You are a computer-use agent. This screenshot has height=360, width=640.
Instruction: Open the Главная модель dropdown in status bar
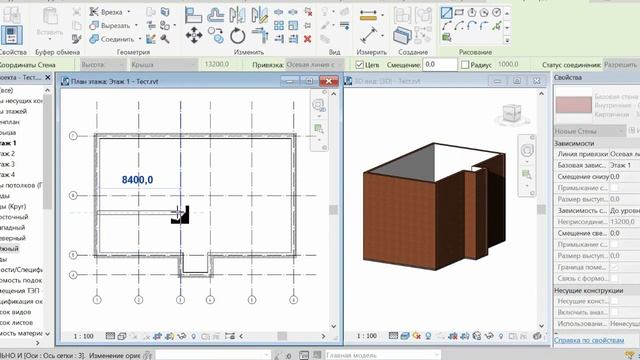382,355
